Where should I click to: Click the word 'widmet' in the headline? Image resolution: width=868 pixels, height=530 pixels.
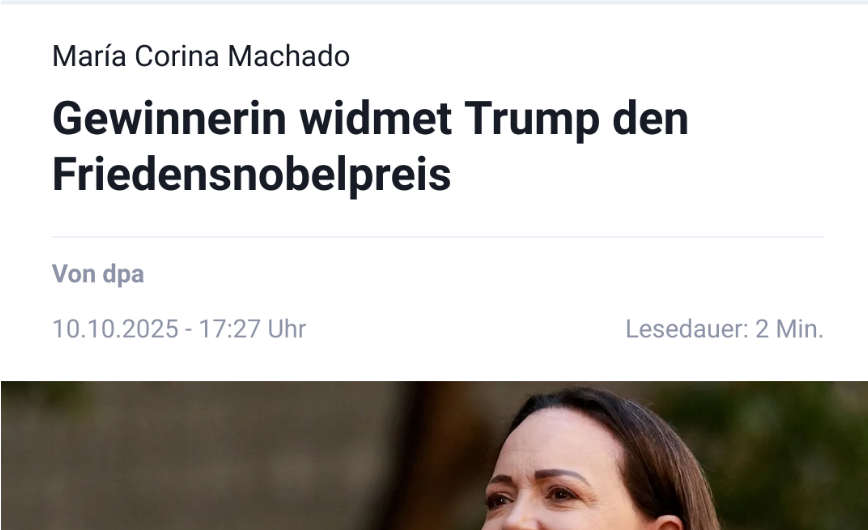click(x=375, y=119)
